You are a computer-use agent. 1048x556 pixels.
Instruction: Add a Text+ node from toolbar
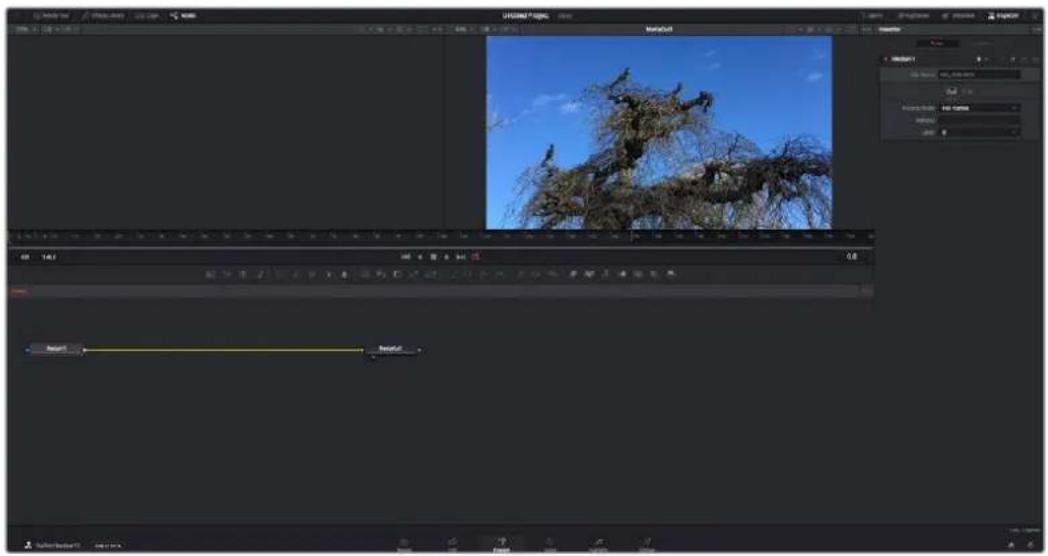click(x=243, y=274)
